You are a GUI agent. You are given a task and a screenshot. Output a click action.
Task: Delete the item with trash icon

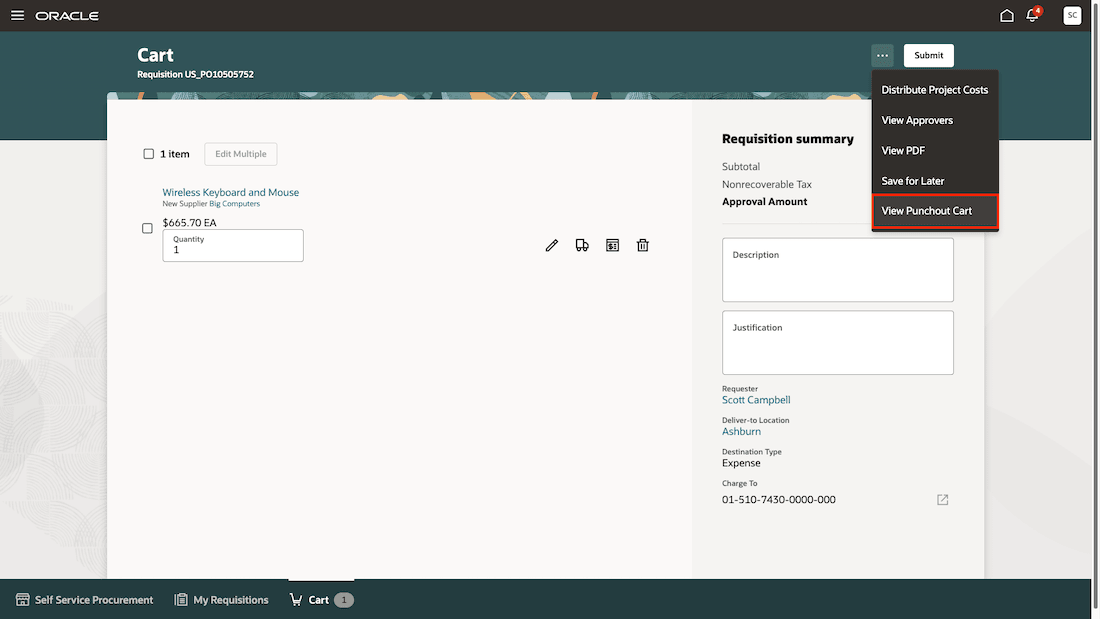click(643, 246)
